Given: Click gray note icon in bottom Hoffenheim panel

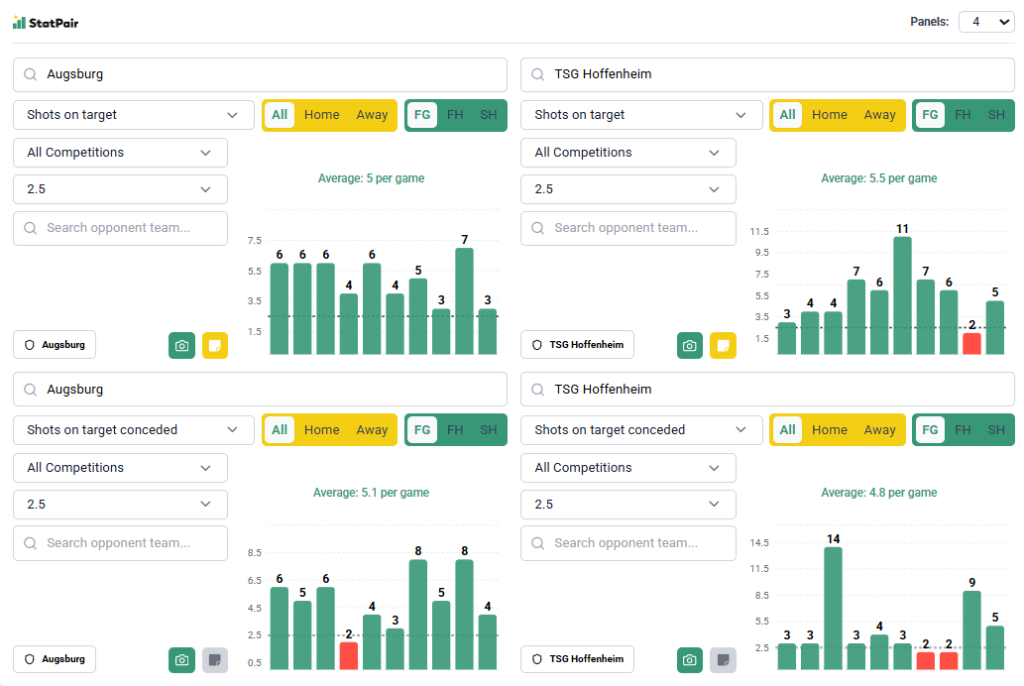Looking at the screenshot, I should [x=723, y=660].
